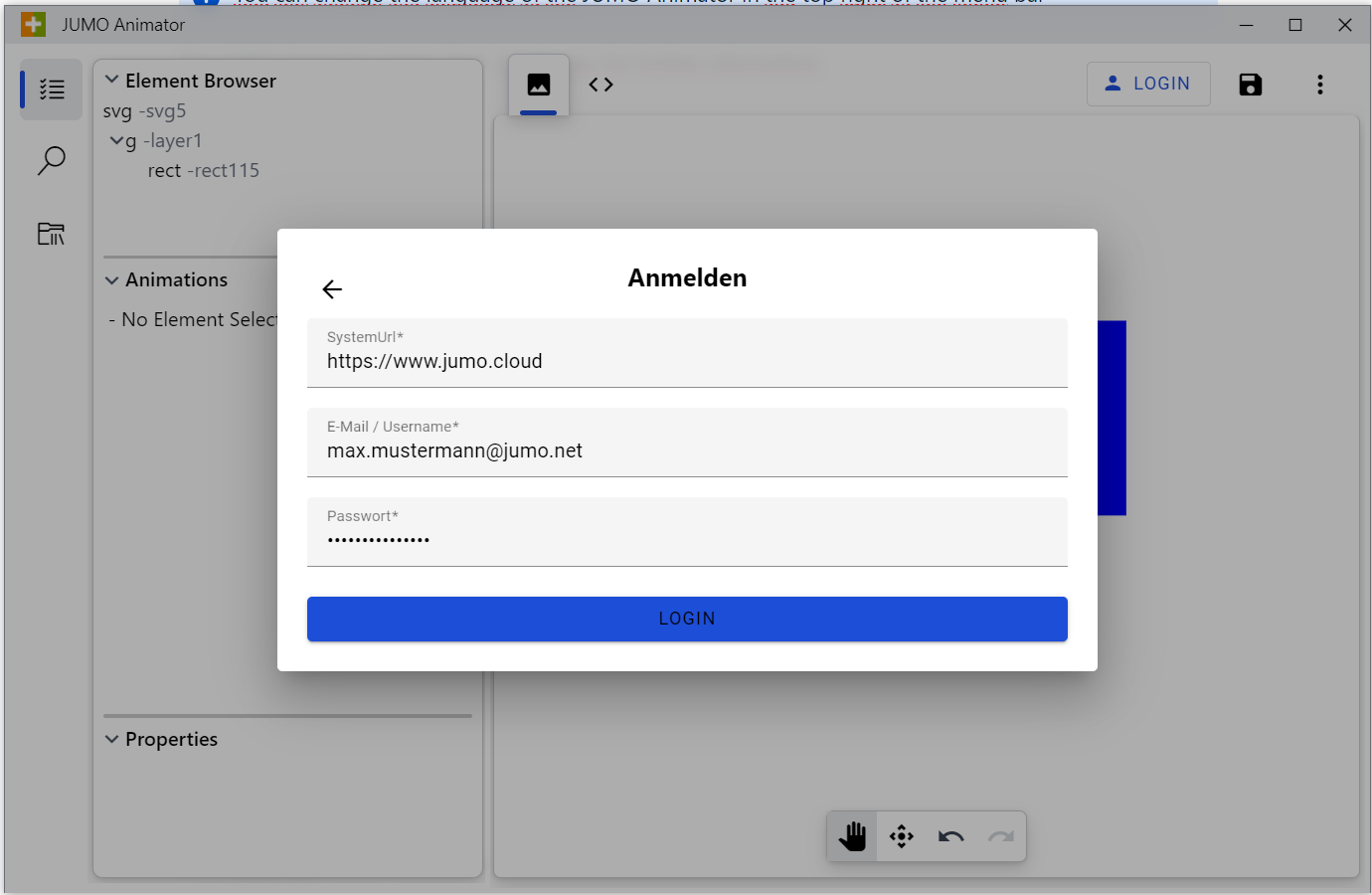Collapse the Animations section
This screenshot has width=1372, height=895.
point(112,280)
